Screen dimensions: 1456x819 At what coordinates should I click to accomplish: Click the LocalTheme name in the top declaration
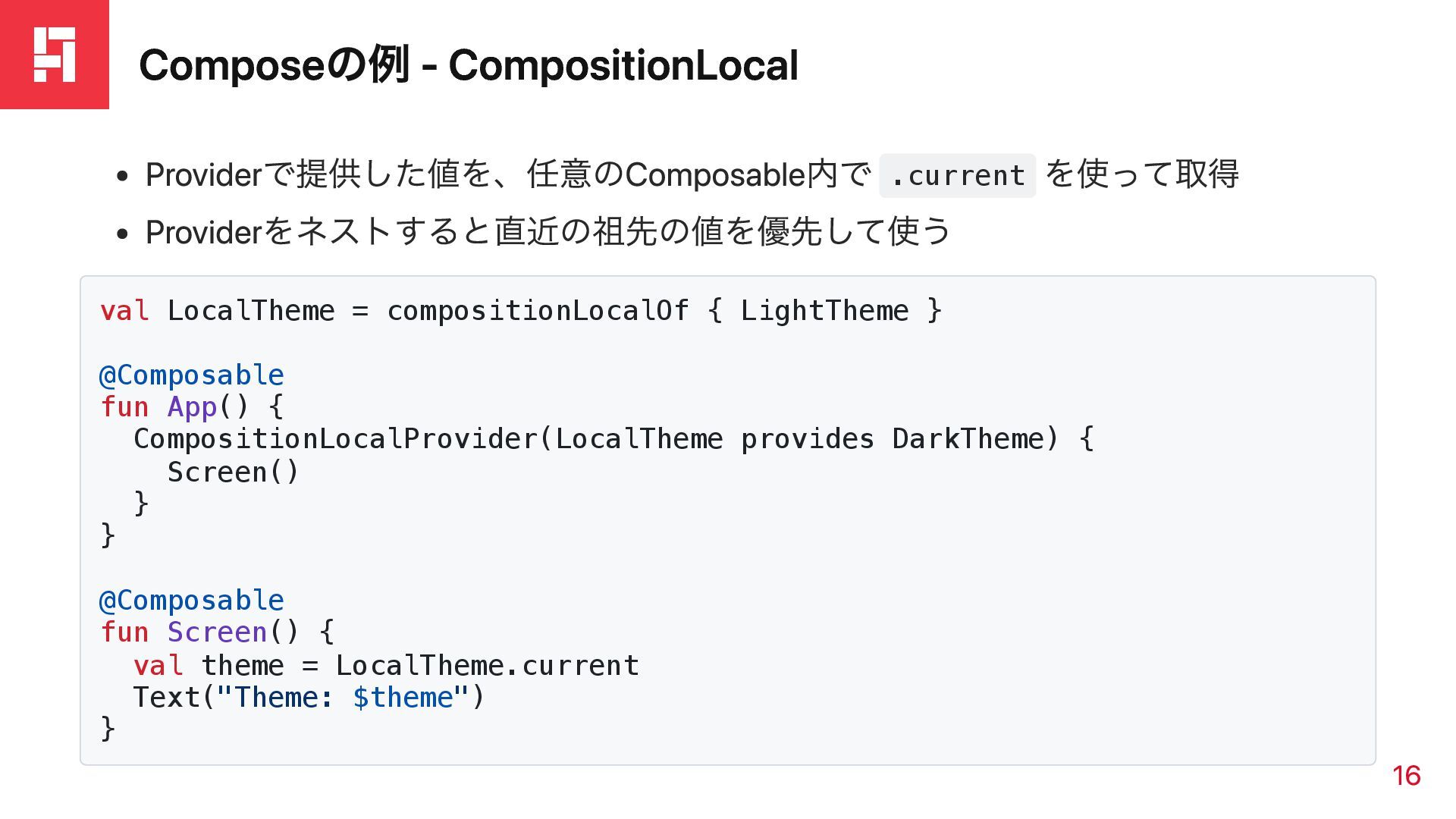(x=250, y=311)
